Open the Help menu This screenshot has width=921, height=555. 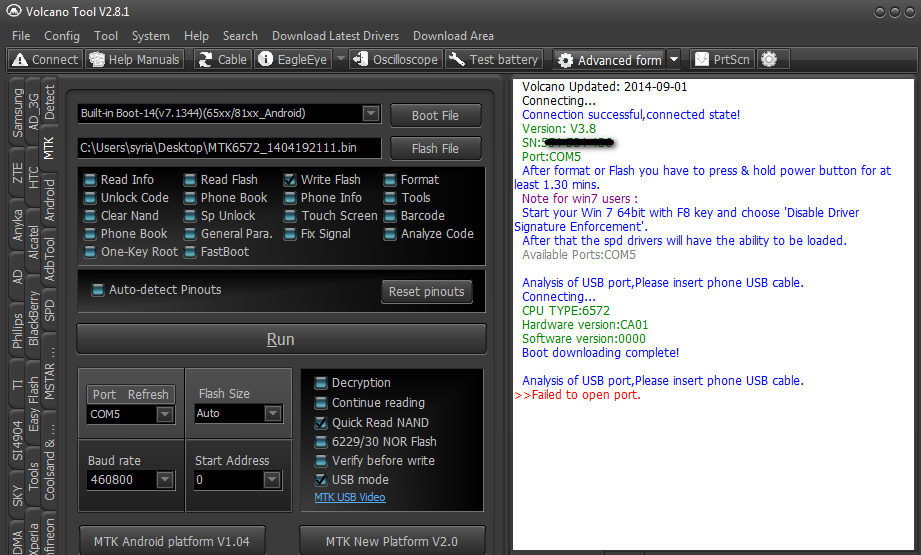[196, 36]
